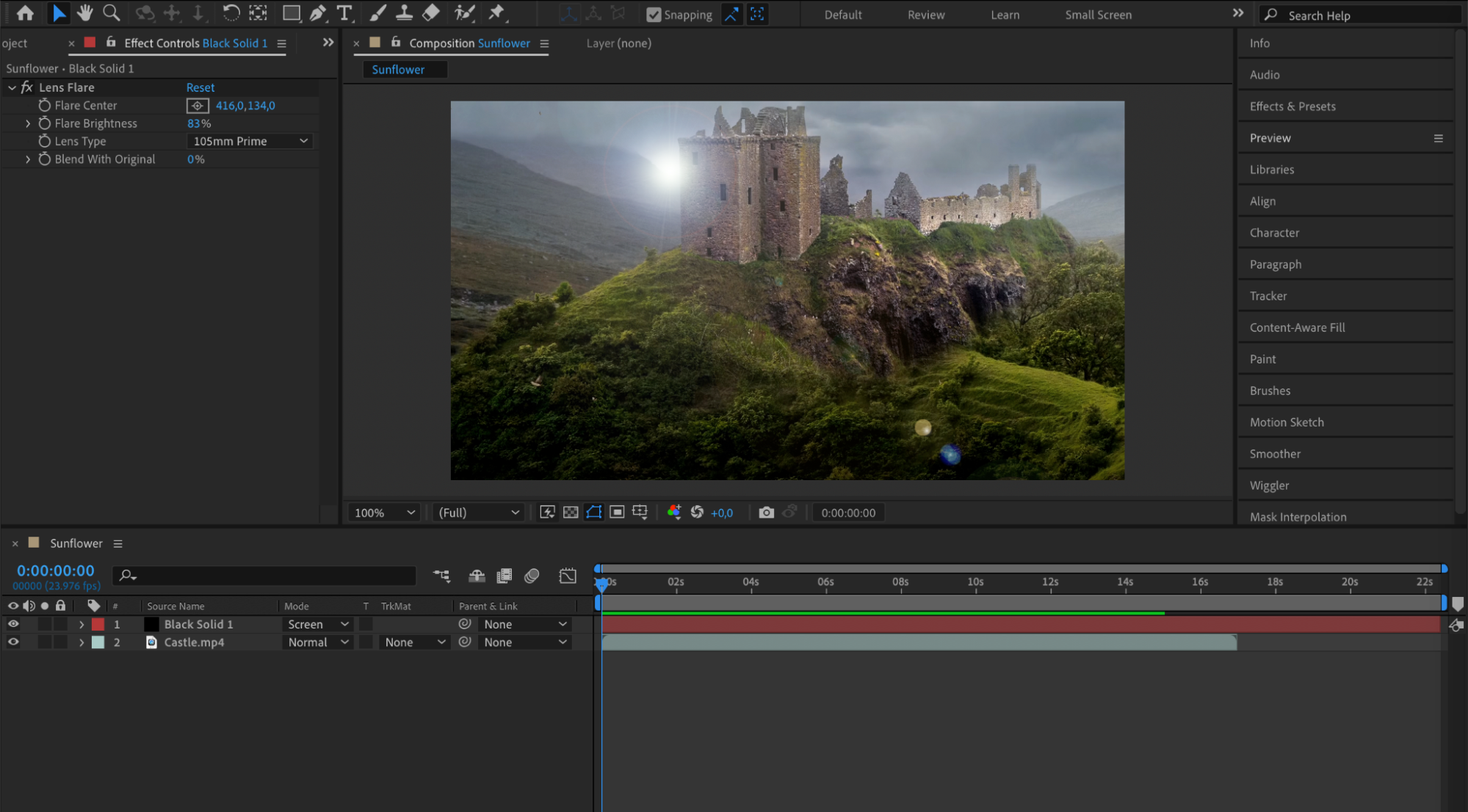This screenshot has height=812, width=1468.
Task: Disable the Snapping checkbox
Action: [654, 15]
